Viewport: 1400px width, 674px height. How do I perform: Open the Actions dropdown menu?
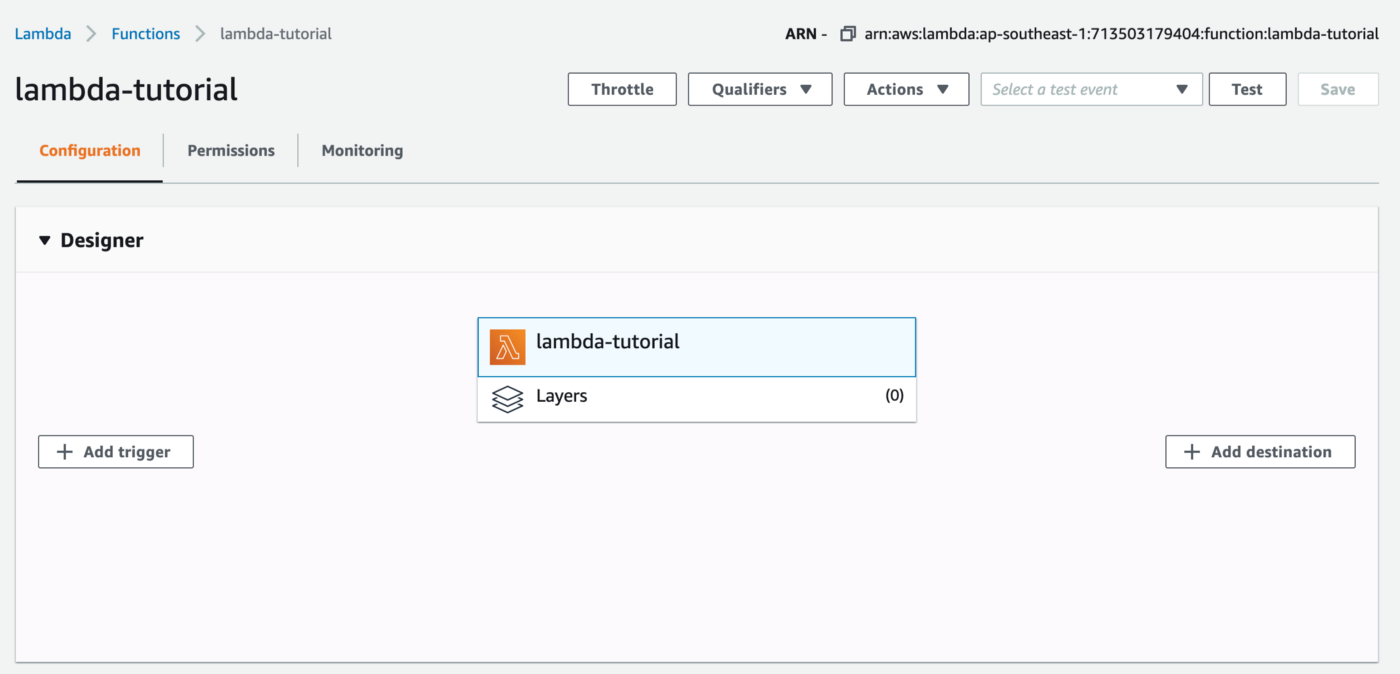906,89
